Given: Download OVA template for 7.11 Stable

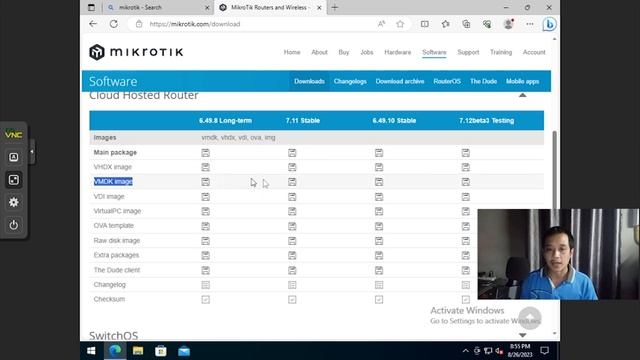Looking at the screenshot, I should (x=292, y=226).
